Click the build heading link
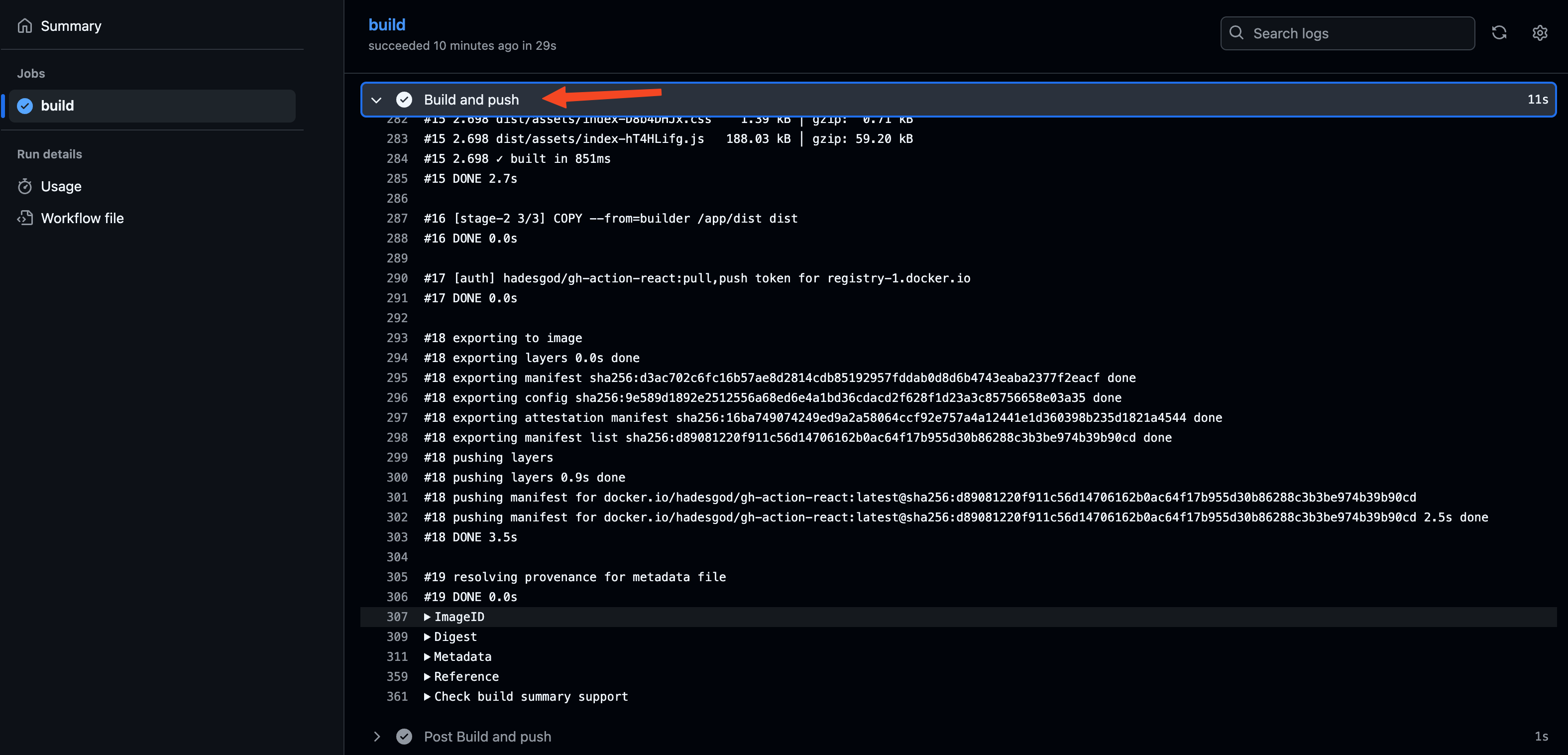This screenshot has height=755, width=1568. [386, 24]
